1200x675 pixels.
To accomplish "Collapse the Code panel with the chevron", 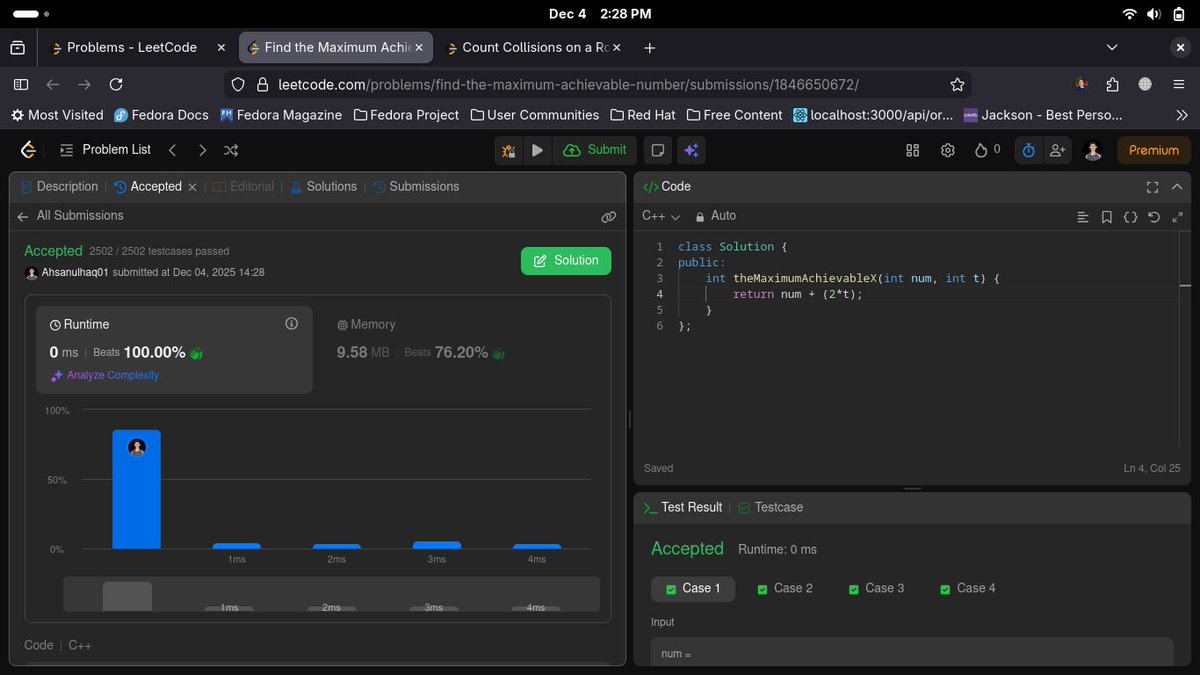I will 1177,186.
